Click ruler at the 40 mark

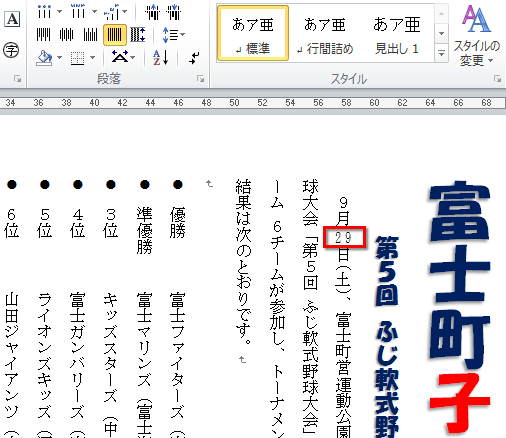pos(94,103)
